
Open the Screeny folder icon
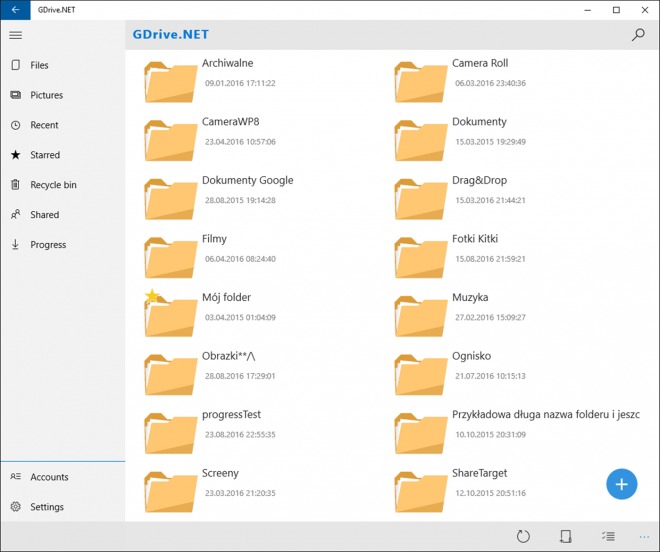[x=170, y=491]
